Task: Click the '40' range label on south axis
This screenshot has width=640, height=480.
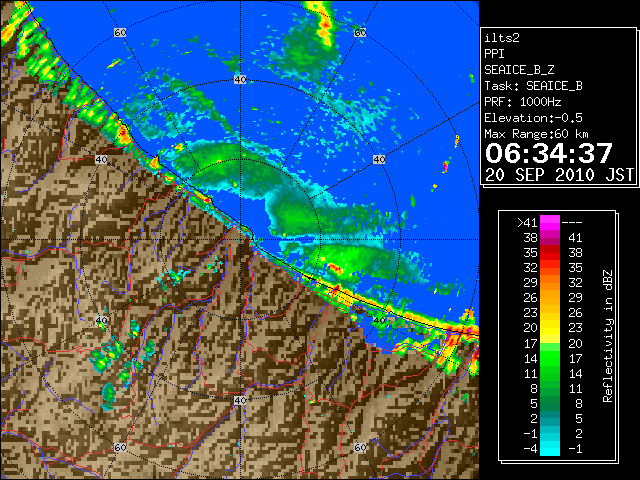Action: click(240, 400)
